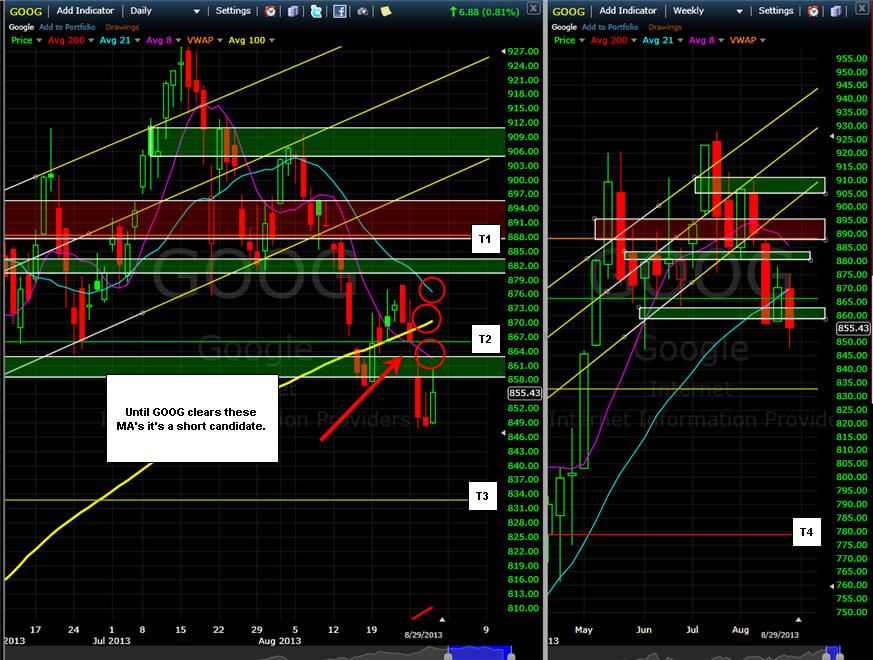The image size is (873, 660).
Task: Open the Weekly timeframe dropdown arrow
Action: (x=739, y=12)
